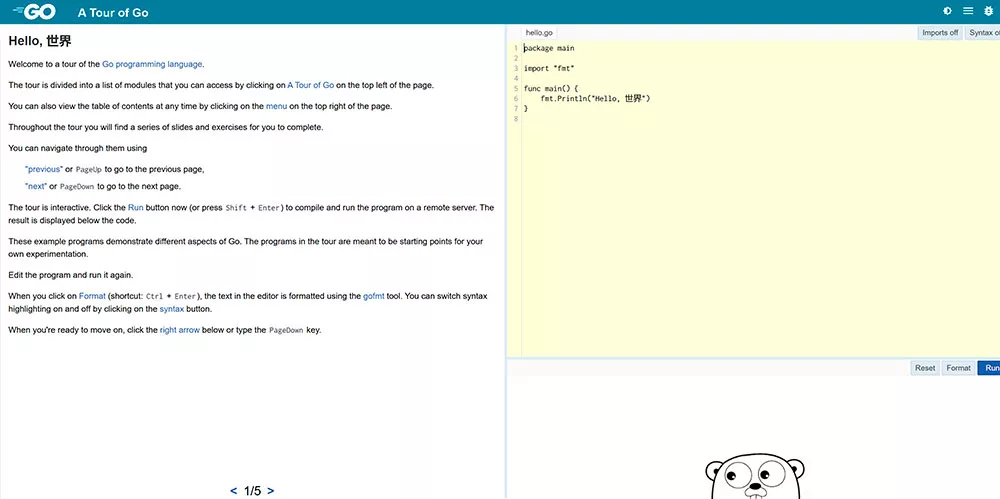Click the right arrow link in text
The image size is (1000, 499).
click(180, 330)
